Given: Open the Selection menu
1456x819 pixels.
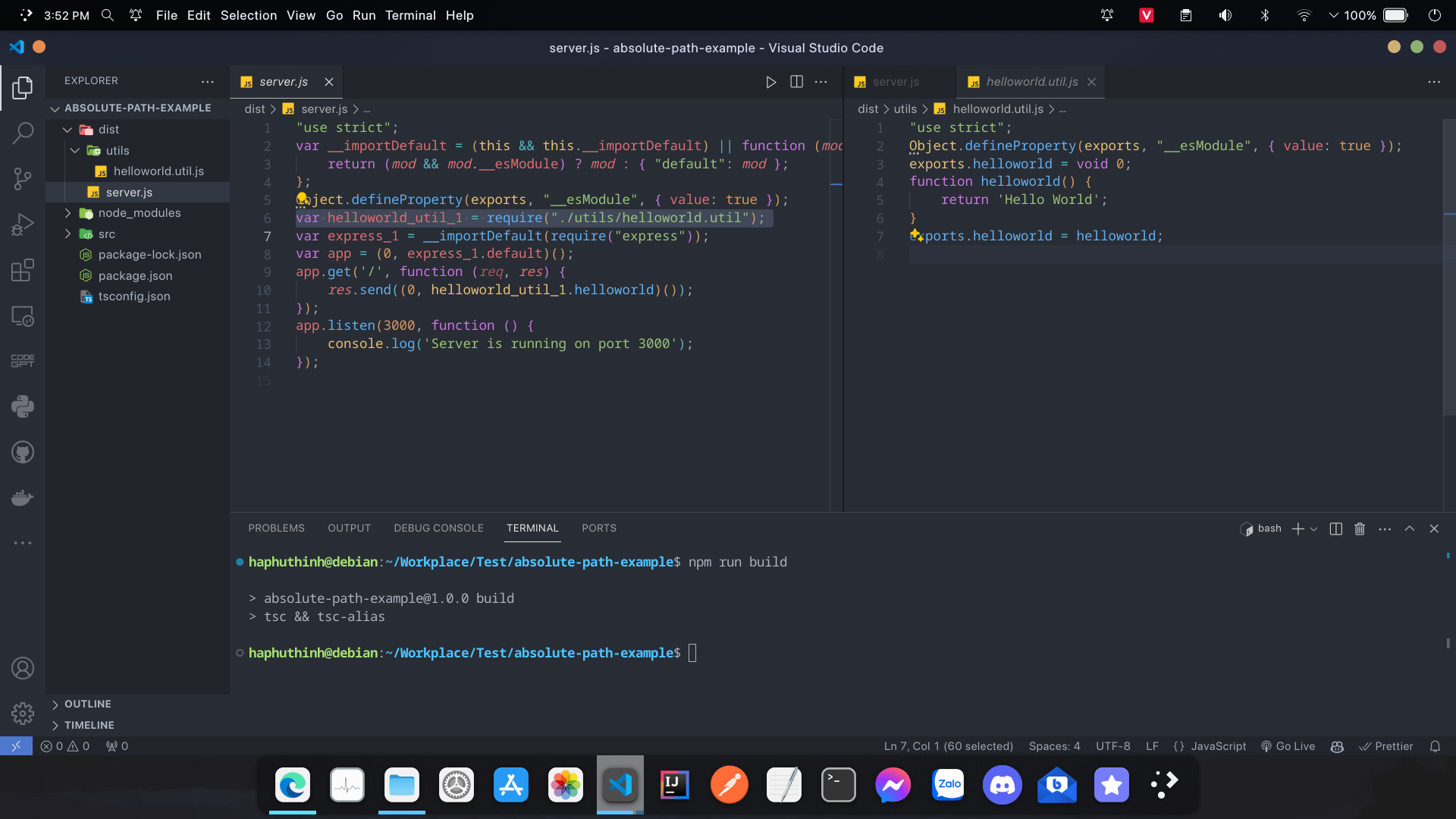Looking at the screenshot, I should point(249,15).
